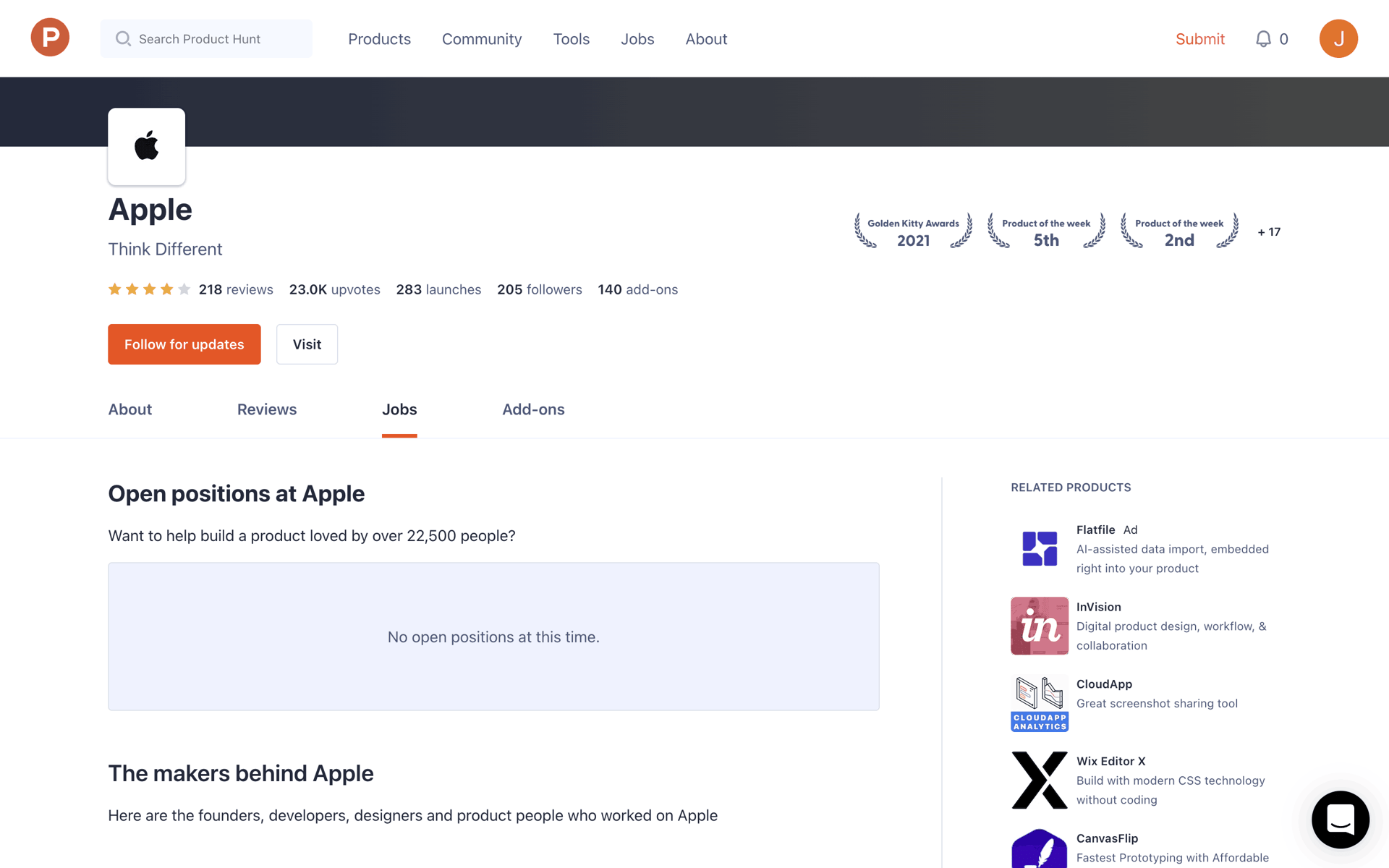Open user avatar J menu
Viewport: 1389px width, 868px height.
(1338, 38)
